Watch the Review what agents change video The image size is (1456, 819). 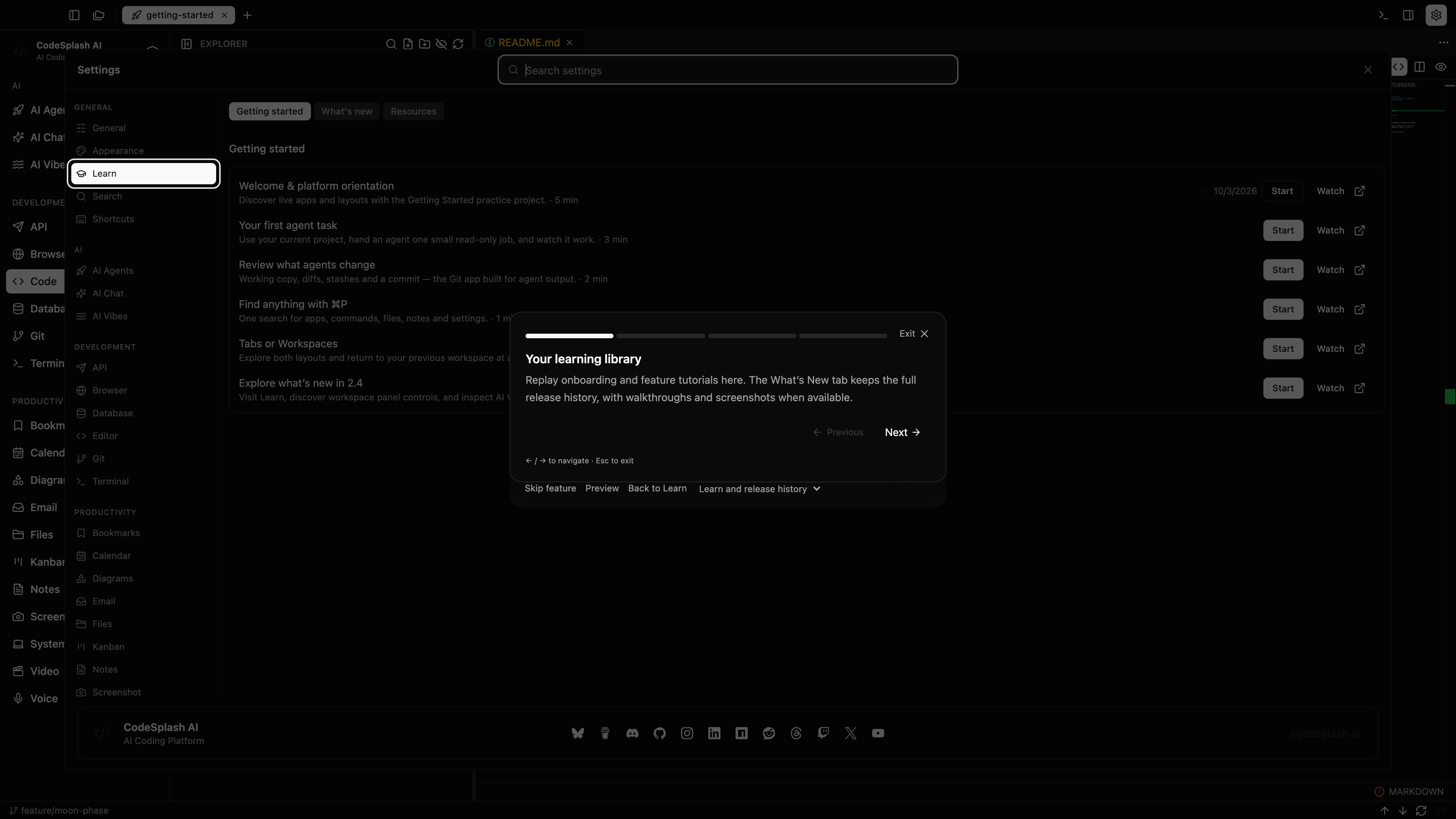coord(1341,270)
